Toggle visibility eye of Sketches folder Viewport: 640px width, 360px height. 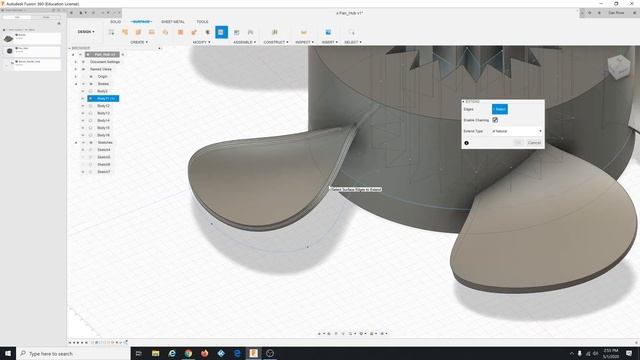(83, 142)
